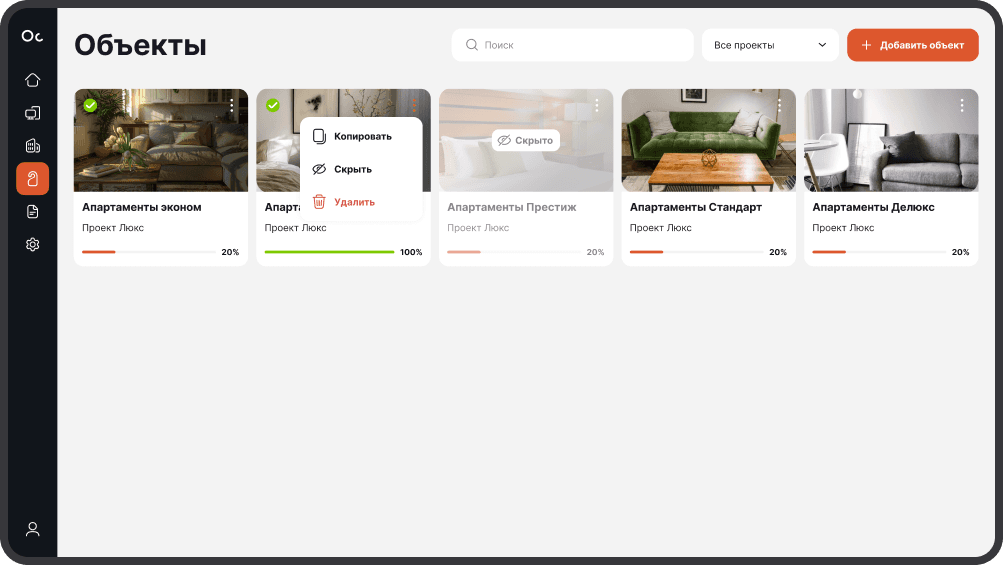
Task: Open Settings gear in sidebar
Action: click(32, 244)
